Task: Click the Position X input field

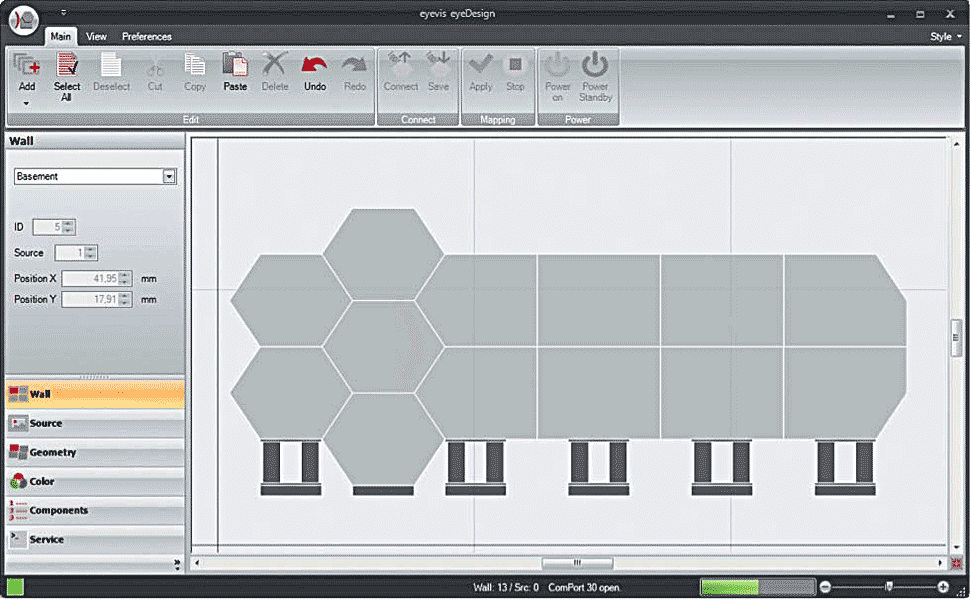Action: [90, 278]
